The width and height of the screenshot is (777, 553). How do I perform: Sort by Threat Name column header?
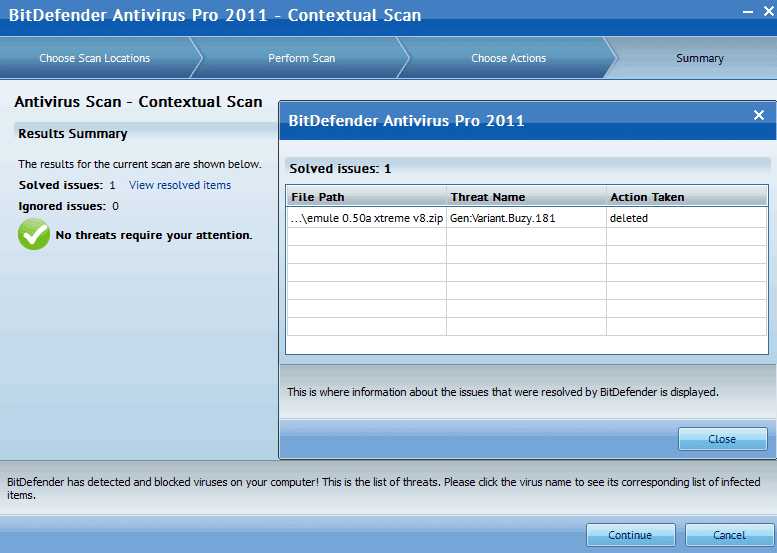coord(526,197)
